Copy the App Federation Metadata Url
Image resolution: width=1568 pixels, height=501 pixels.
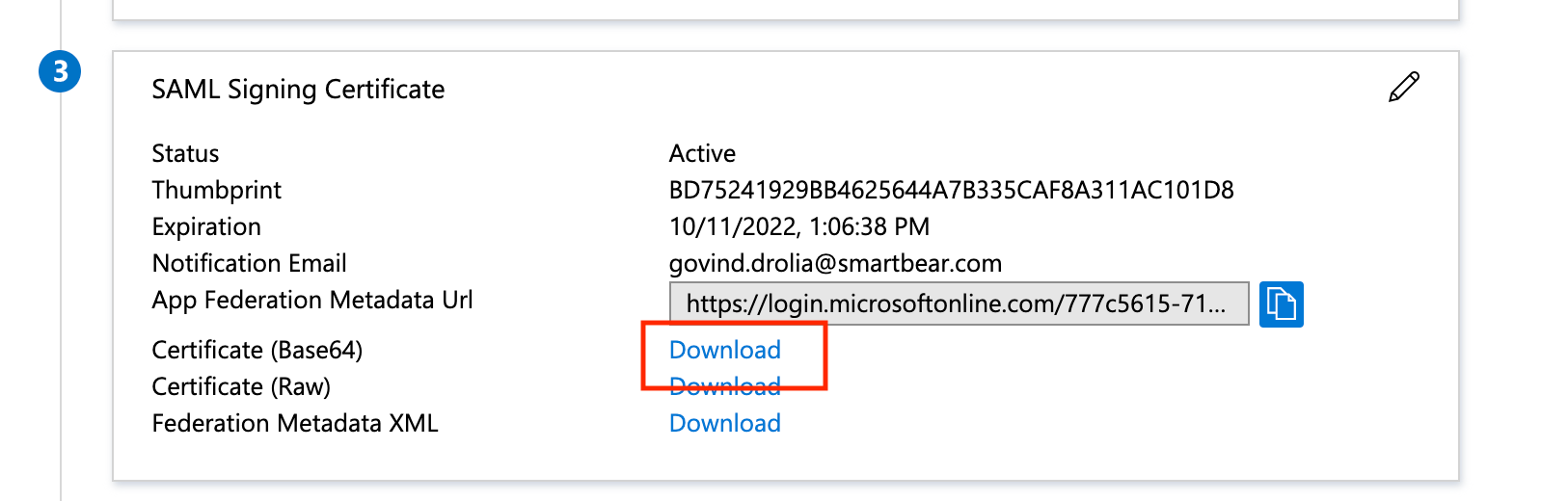pyautogui.click(x=1281, y=304)
